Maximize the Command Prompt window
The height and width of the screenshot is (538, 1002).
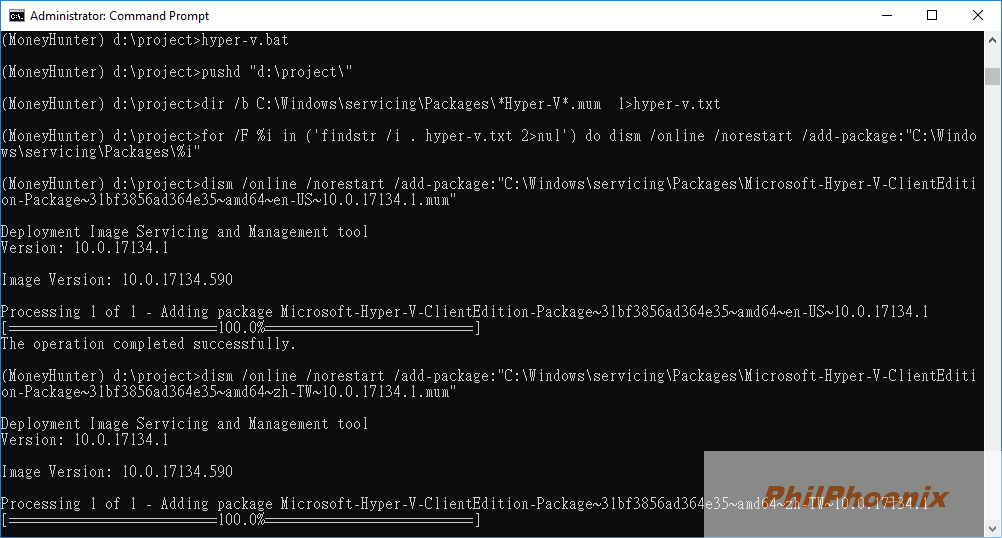[x=932, y=15]
